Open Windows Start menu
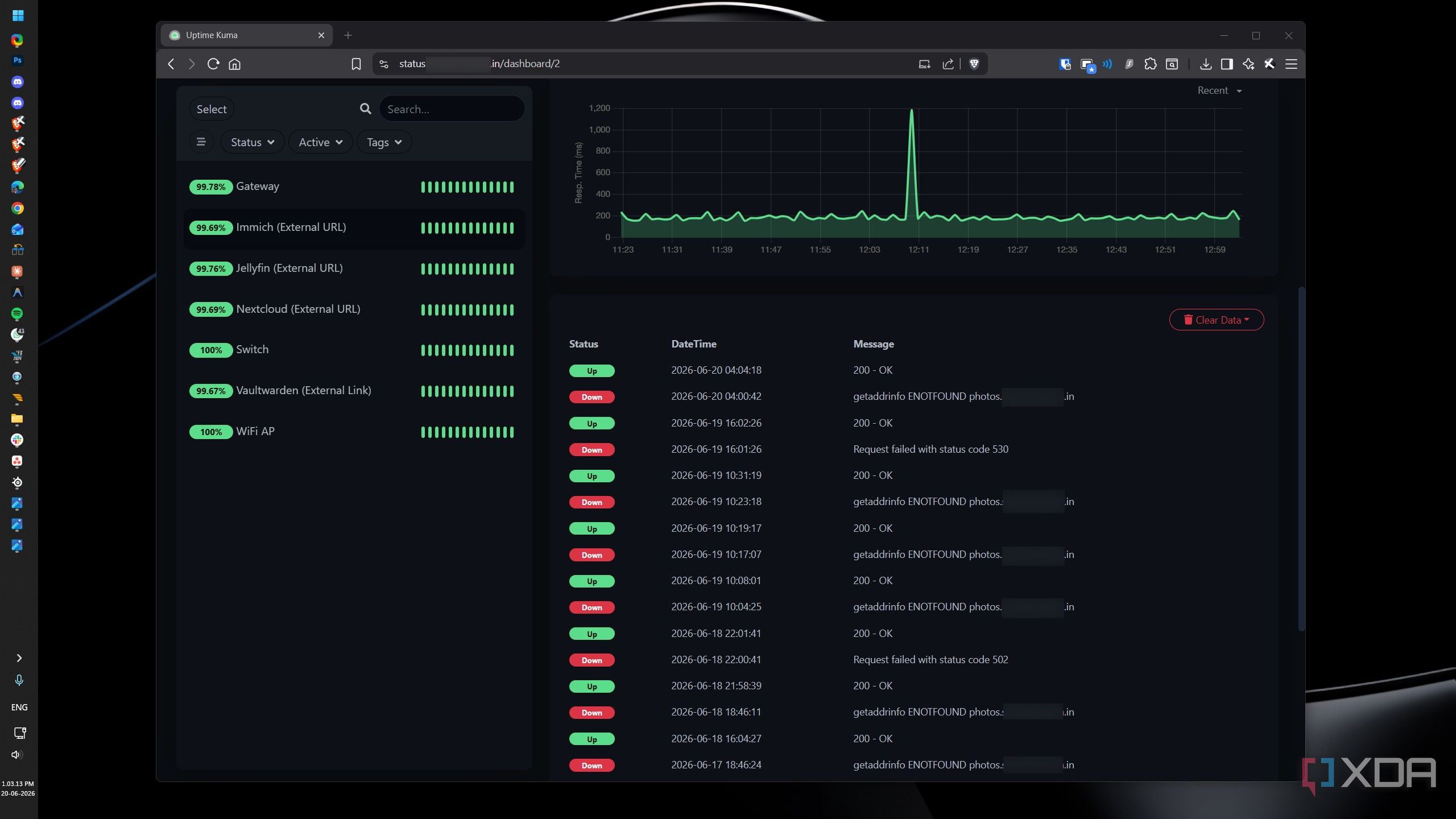The height and width of the screenshot is (819, 1456). pos(18,15)
